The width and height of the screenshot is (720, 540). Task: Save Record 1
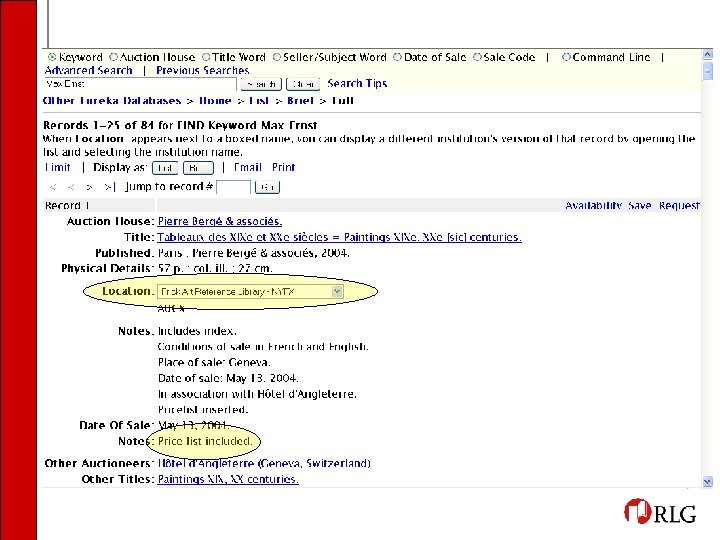coord(640,205)
